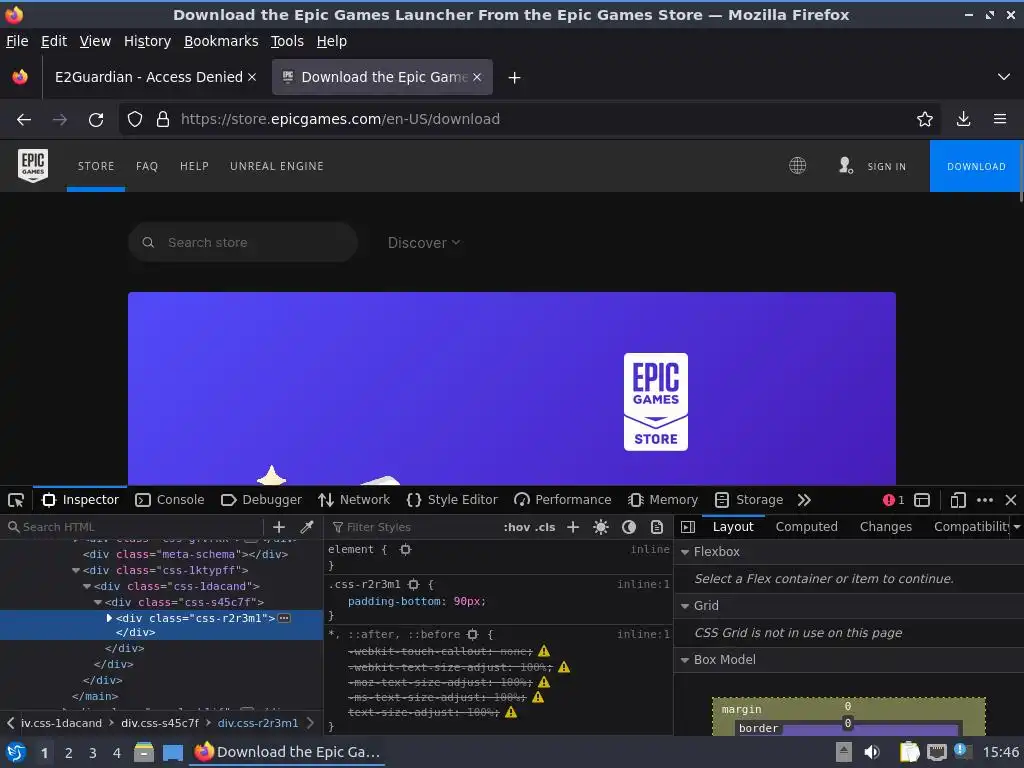Screen dimensions: 1024x768
Task: Move breadcrumbs right with arrow
Action: (x=311, y=723)
